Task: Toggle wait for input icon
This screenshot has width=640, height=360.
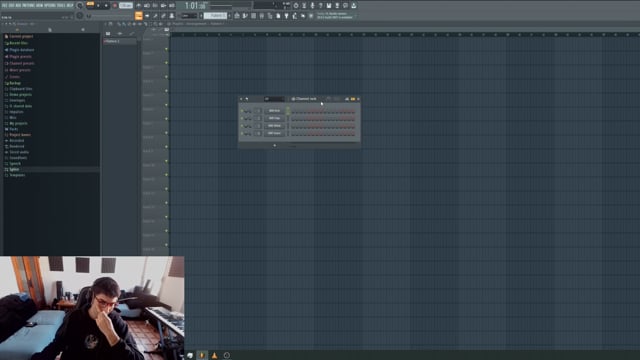Action: (147, 6)
